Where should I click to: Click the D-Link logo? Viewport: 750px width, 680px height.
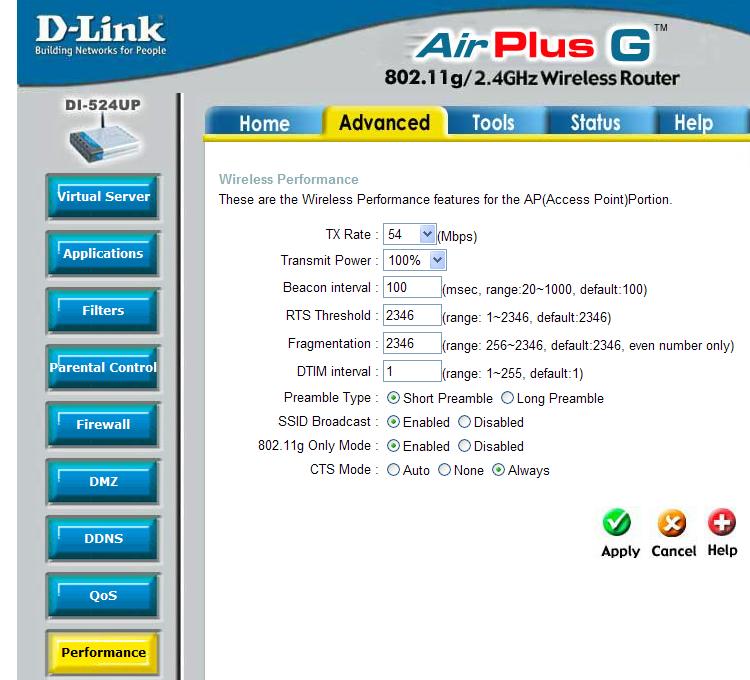[x=100, y=35]
